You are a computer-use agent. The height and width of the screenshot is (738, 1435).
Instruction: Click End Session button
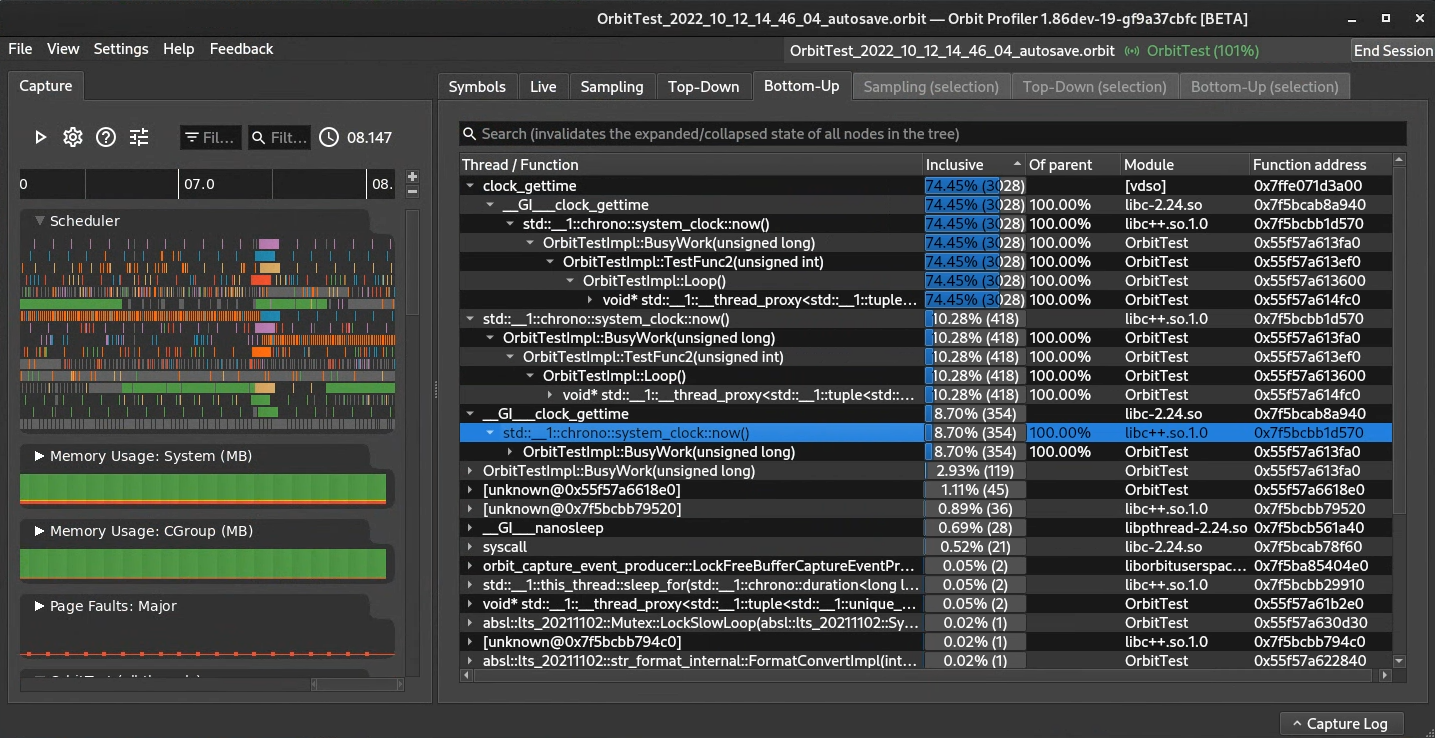click(1392, 51)
